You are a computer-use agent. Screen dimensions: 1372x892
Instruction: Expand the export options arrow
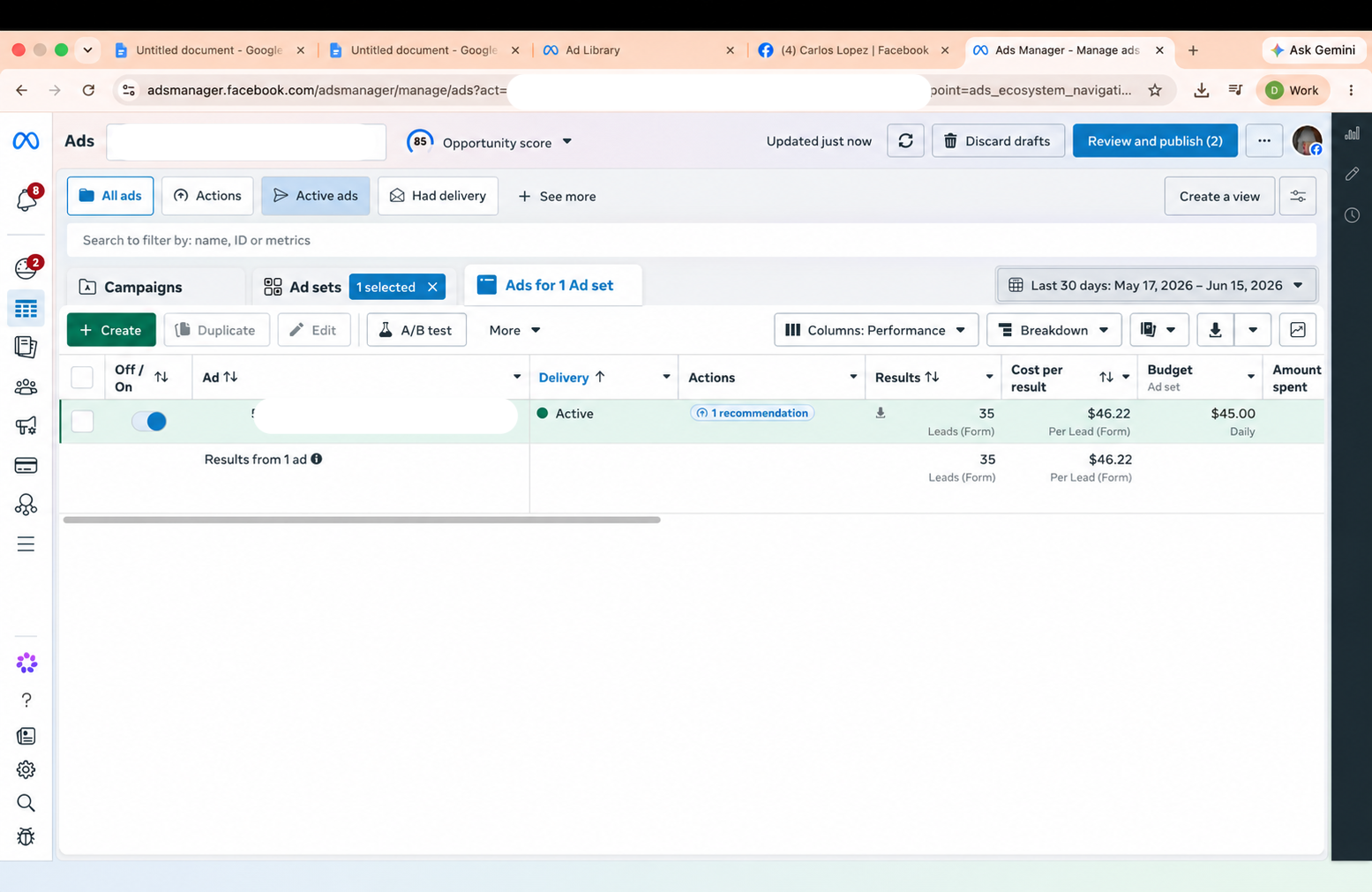(1253, 330)
